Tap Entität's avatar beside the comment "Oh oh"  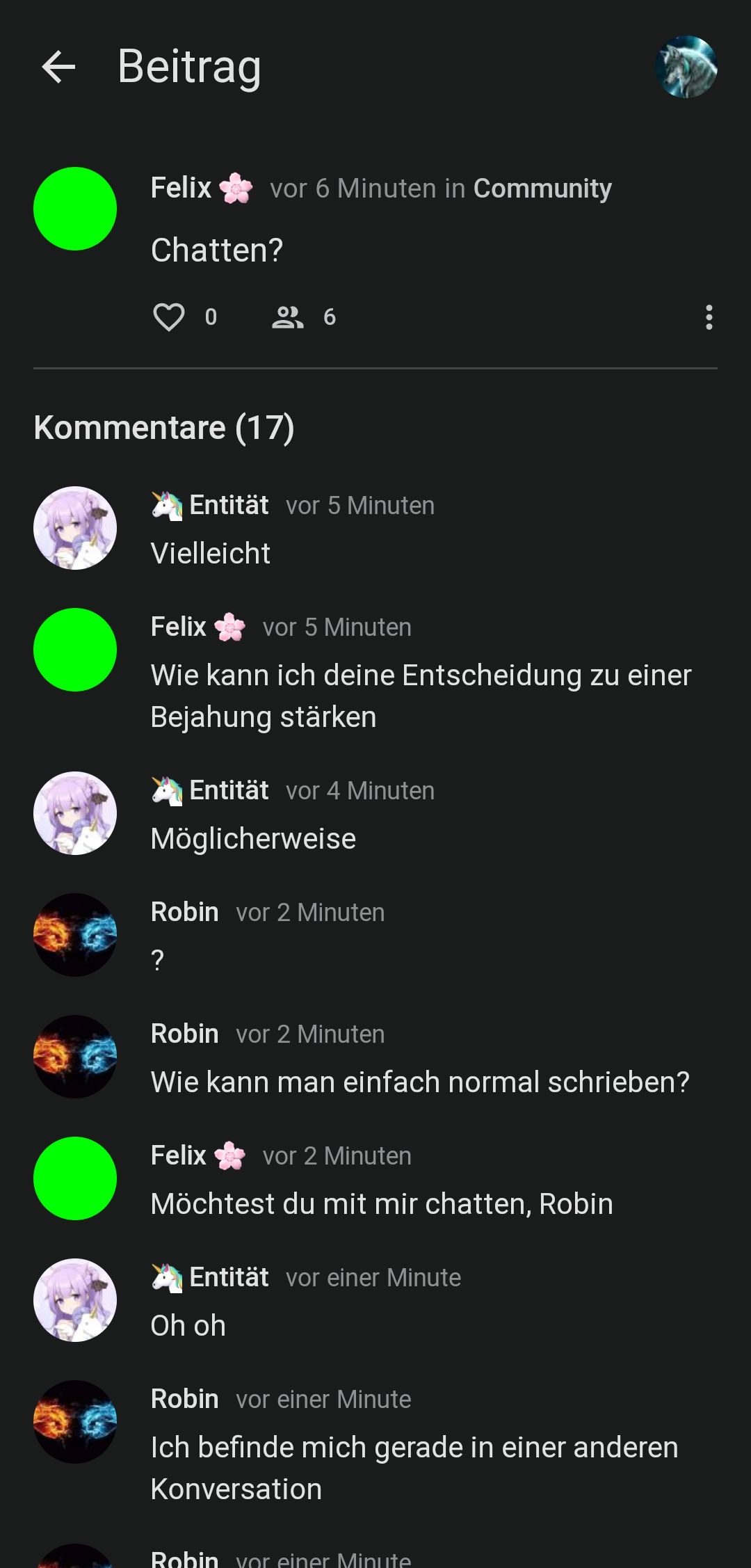pos(75,1300)
